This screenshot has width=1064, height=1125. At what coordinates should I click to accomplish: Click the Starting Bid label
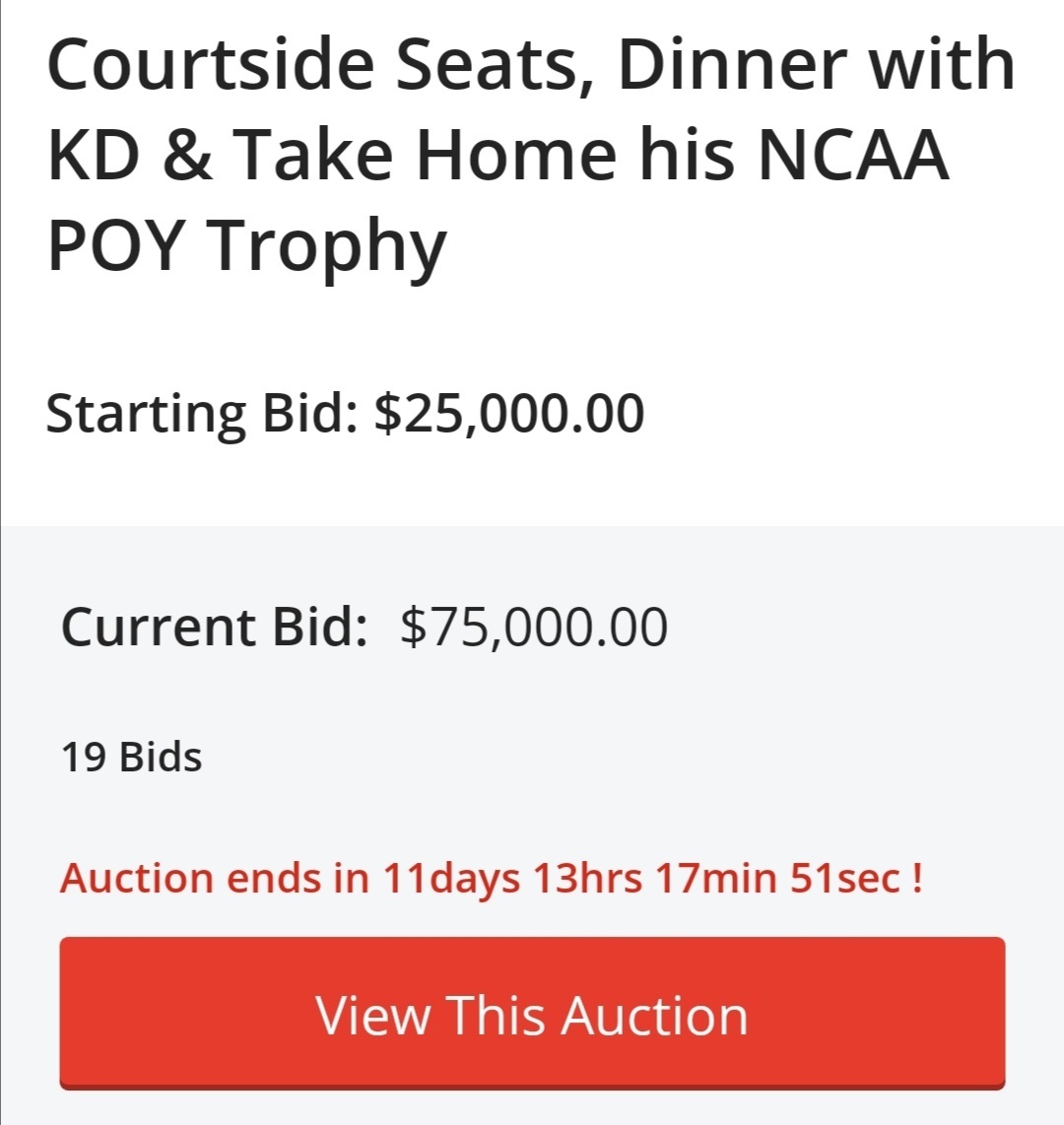point(200,413)
